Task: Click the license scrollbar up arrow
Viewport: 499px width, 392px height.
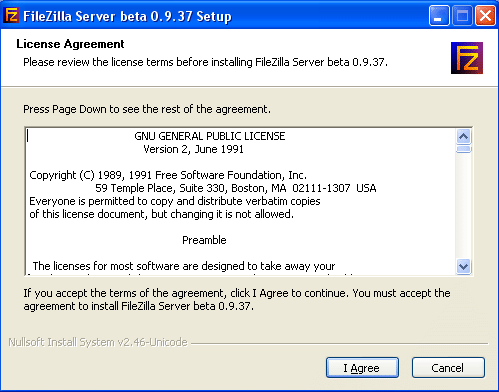Action: coord(464,136)
